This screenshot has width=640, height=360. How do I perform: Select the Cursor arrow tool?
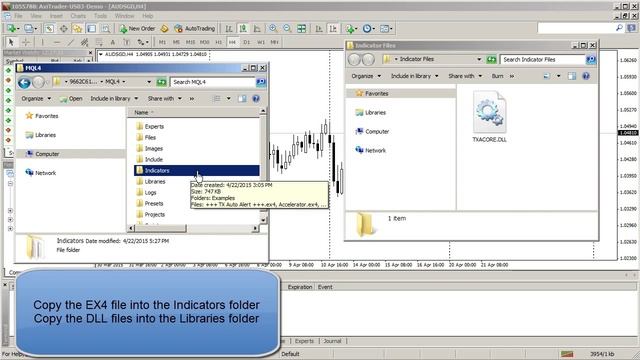click(x=11, y=42)
